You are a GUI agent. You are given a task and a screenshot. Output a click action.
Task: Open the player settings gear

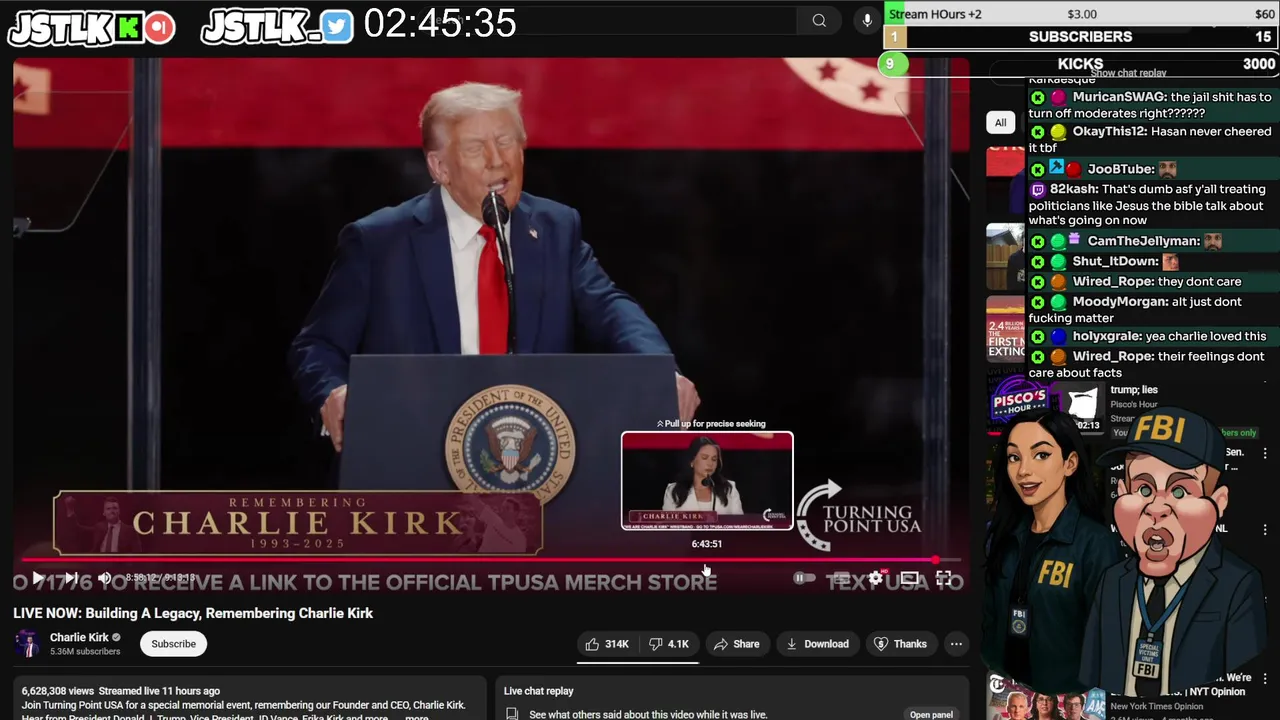point(876,578)
